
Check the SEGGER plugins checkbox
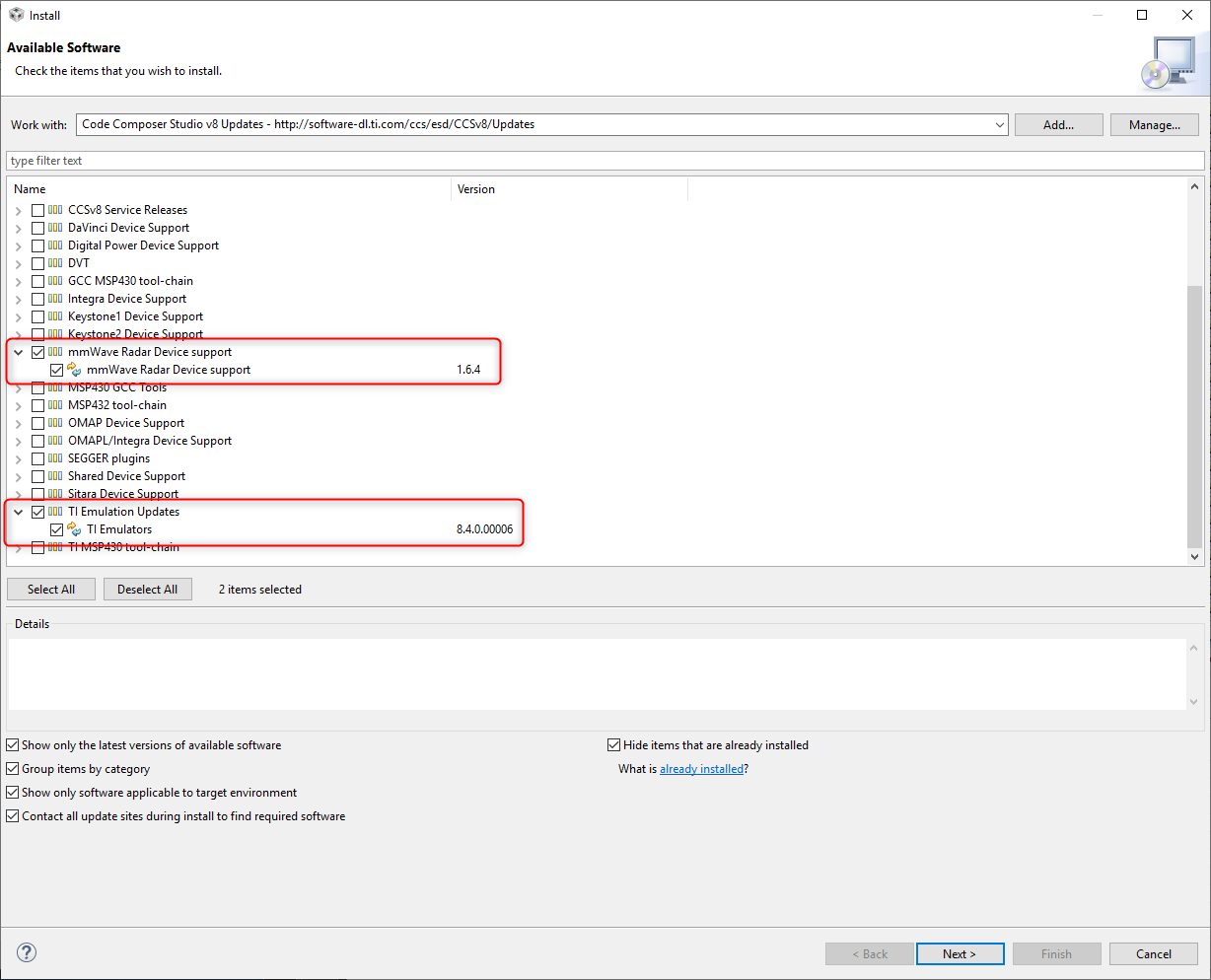(38, 458)
